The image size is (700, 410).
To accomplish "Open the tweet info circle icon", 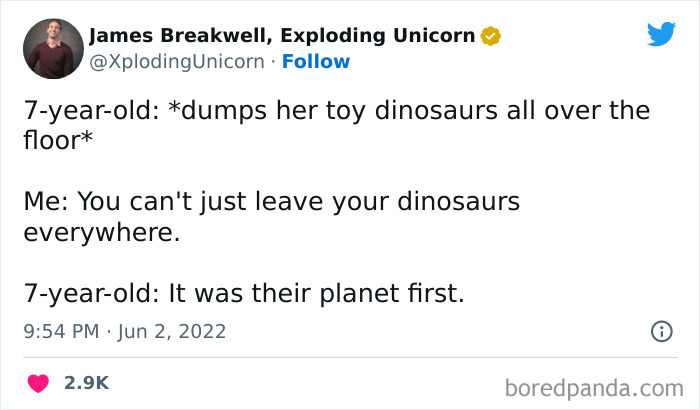I will click(x=661, y=331).
